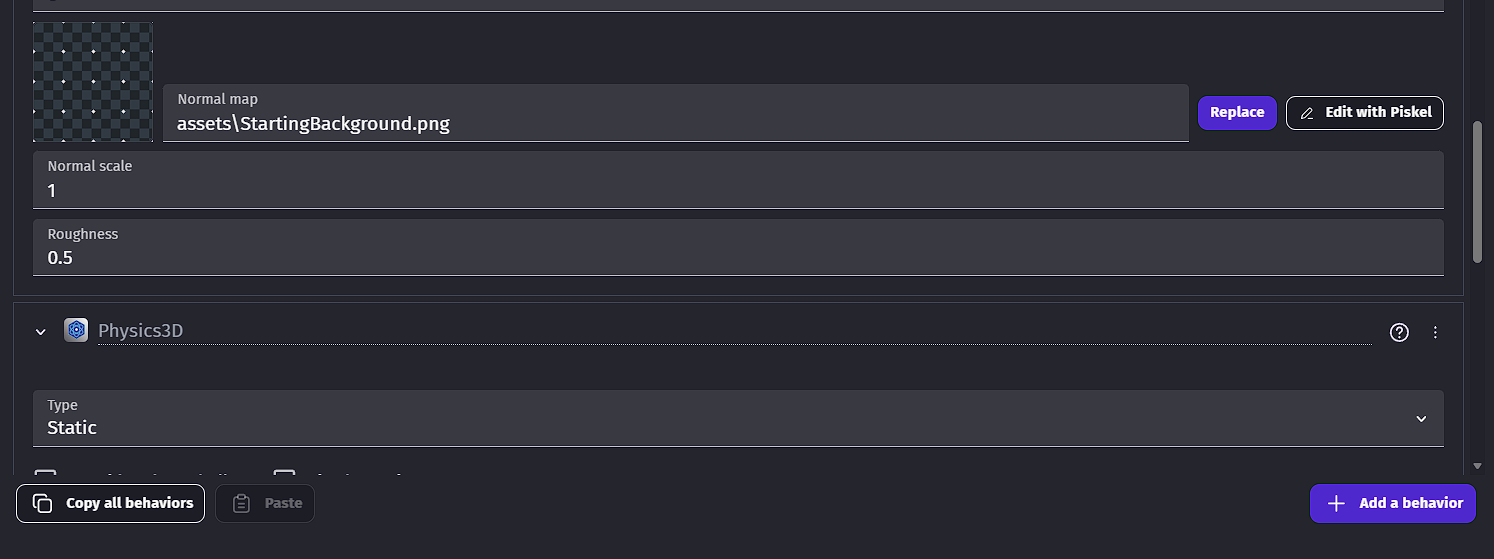Click the Physics3D behavior icon
Image resolution: width=1494 pixels, height=559 pixels.
click(76, 331)
